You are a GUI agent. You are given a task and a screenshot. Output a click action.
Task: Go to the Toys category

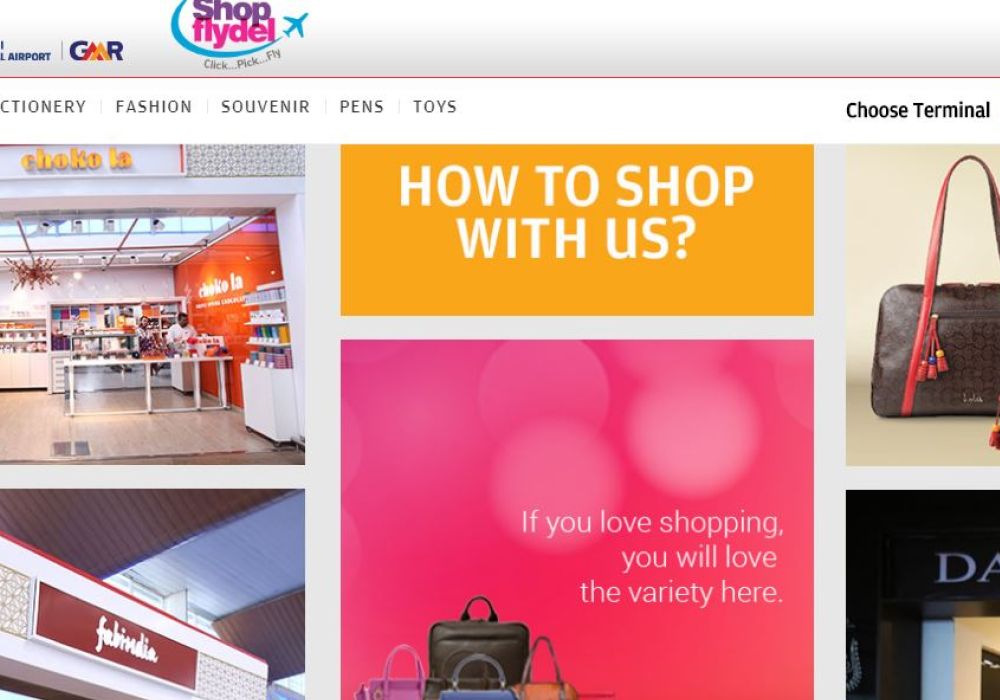tap(435, 106)
